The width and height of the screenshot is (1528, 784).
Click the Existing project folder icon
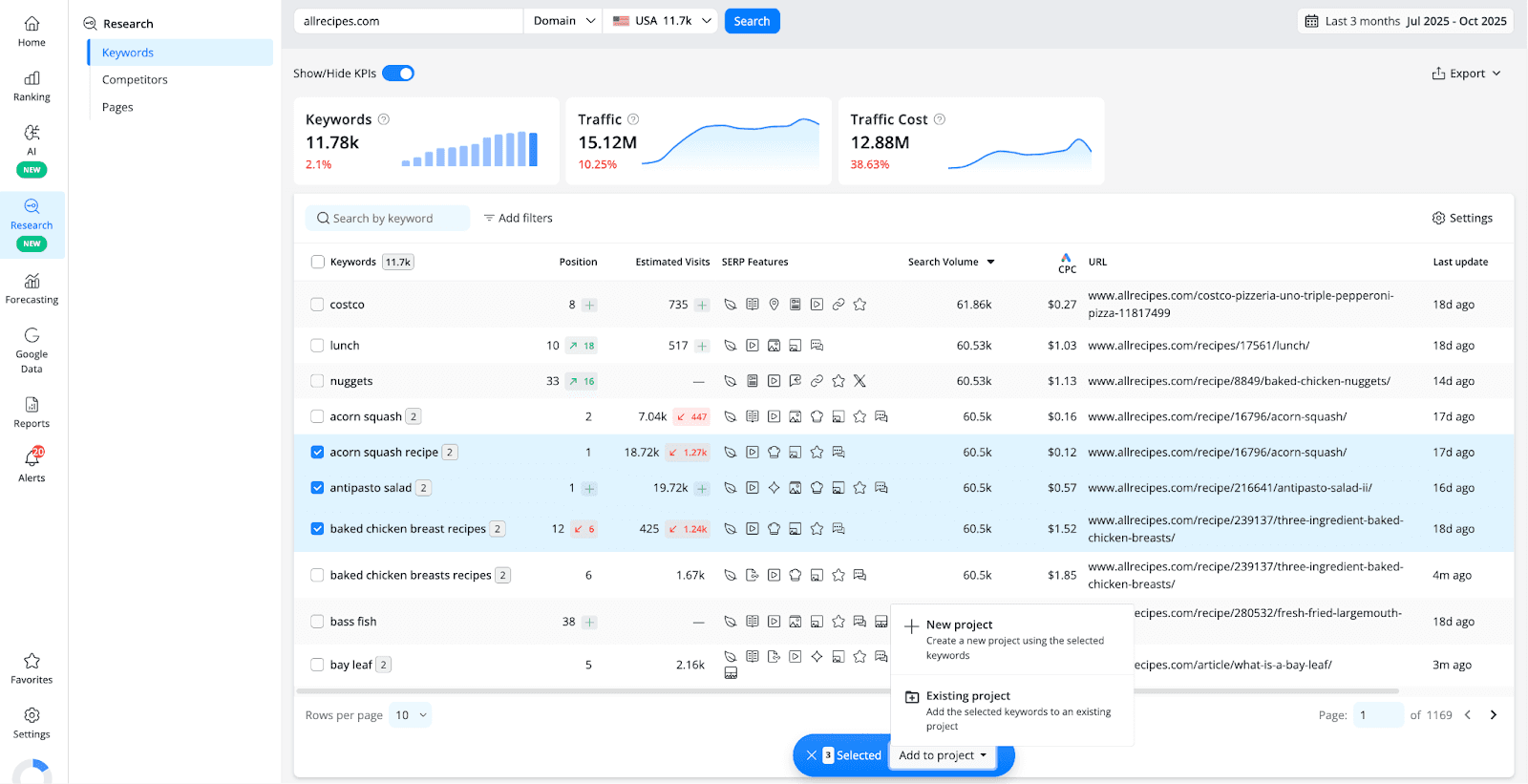pyautogui.click(x=911, y=697)
